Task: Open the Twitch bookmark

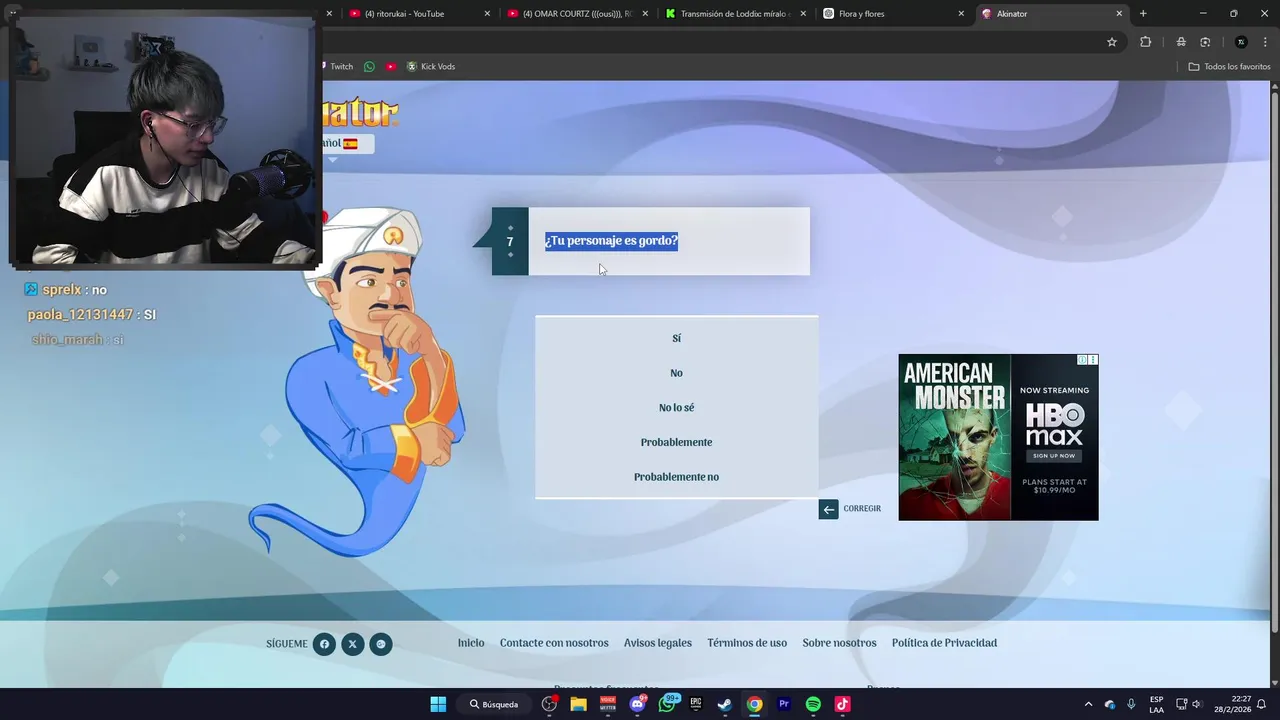Action: (337, 67)
